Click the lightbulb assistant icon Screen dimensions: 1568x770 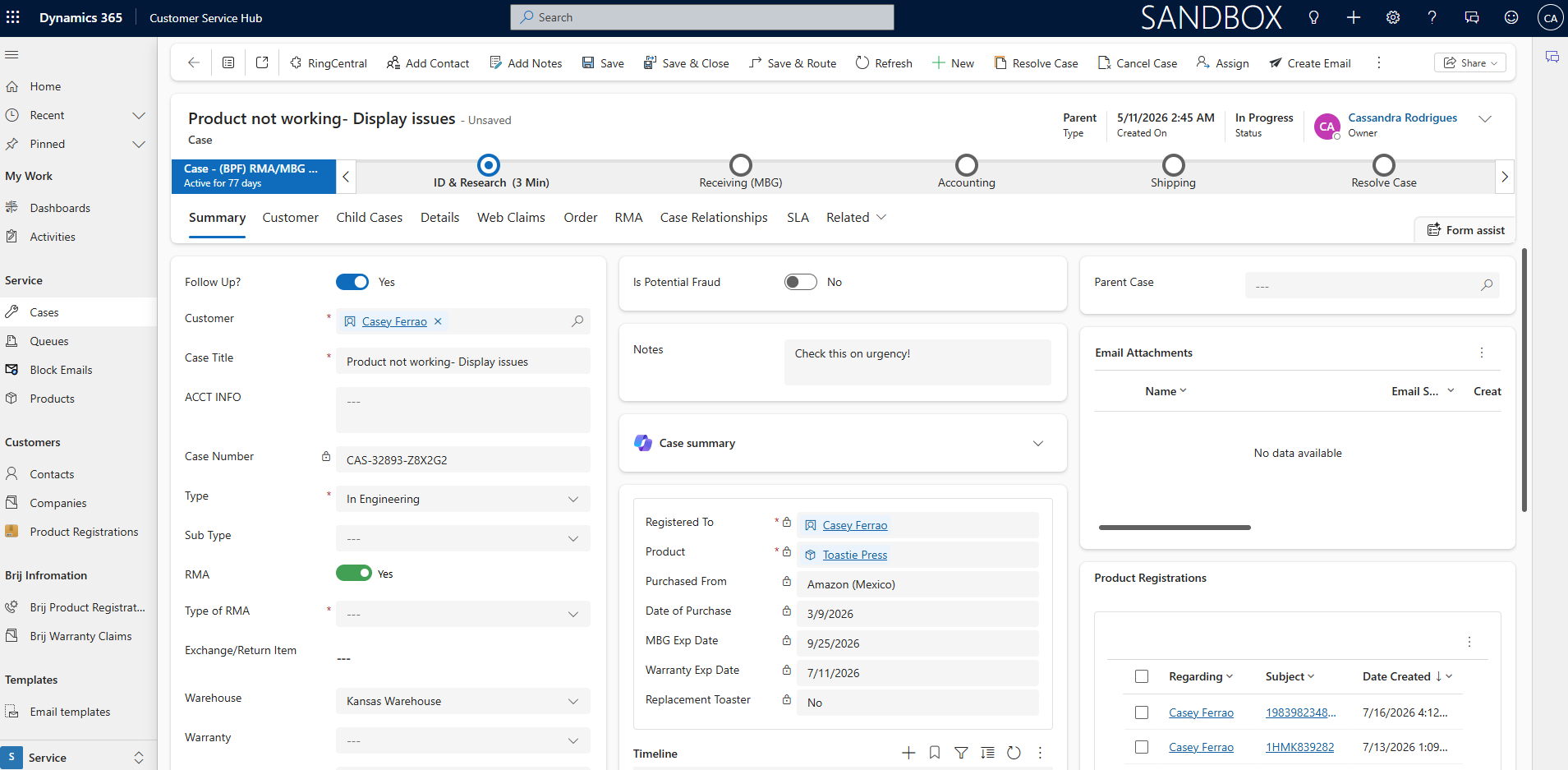click(1314, 17)
